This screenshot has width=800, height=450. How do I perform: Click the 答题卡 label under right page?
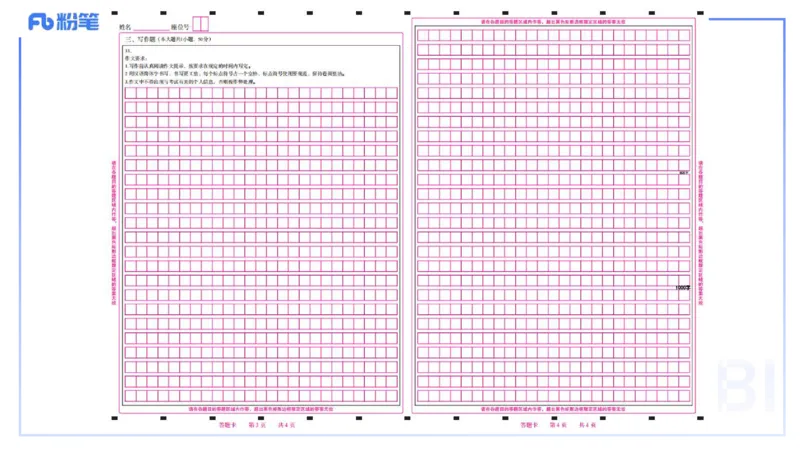coord(529,425)
